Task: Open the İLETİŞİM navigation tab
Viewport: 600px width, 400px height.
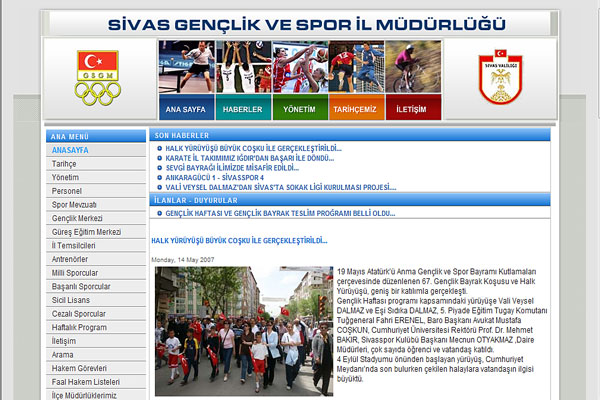Action: pyautogui.click(x=413, y=108)
